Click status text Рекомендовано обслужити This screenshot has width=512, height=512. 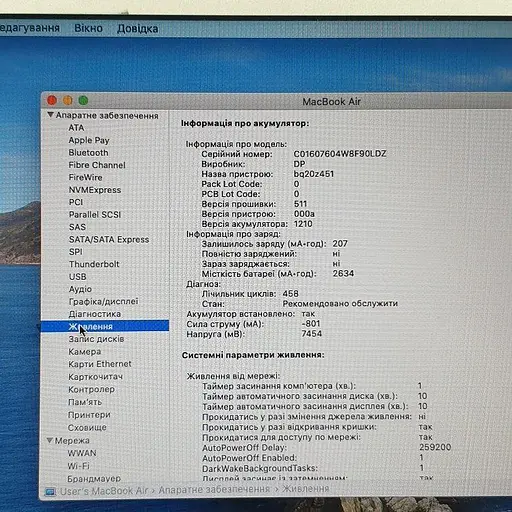340,304
